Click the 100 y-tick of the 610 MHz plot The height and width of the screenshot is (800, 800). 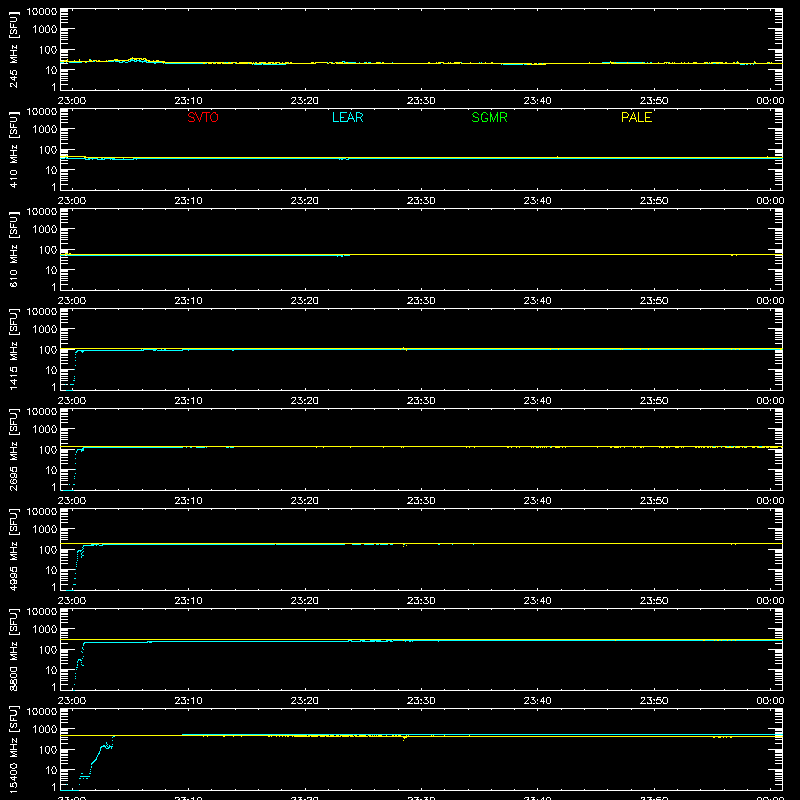coord(48,250)
